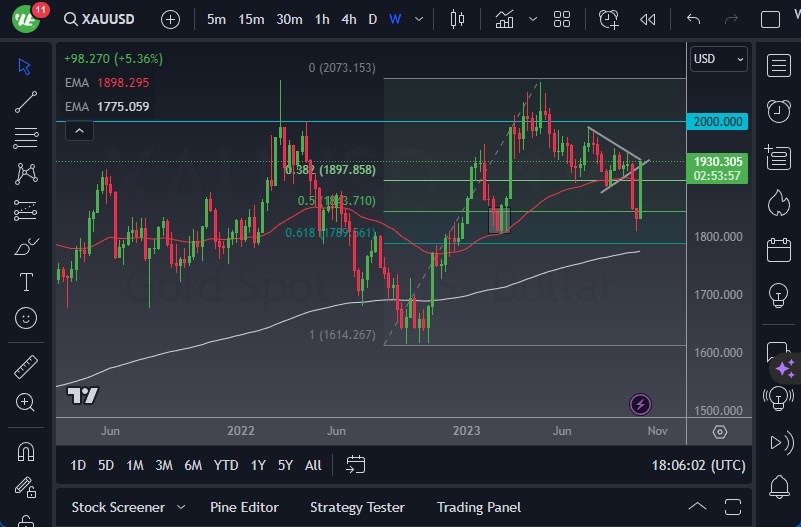The width and height of the screenshot is (801, 527).
Task: Start bar Replay with rewind icon
Action: pyautogui.click(x=648, y=19)
